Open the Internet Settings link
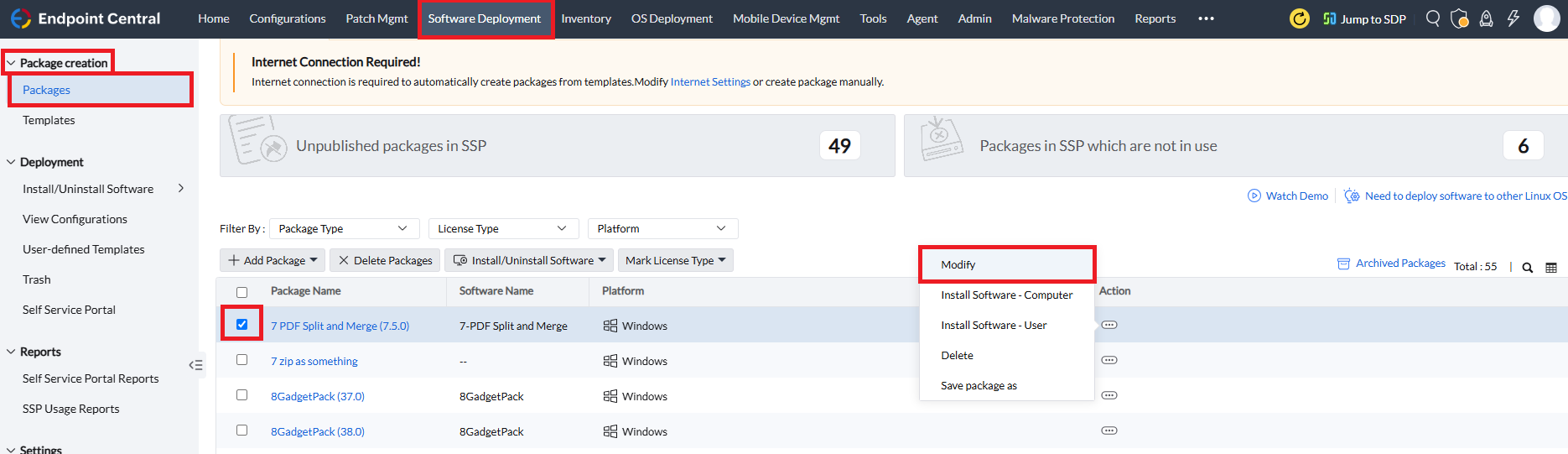Viewport: 1568px width, 454px height. coord(710,81)
